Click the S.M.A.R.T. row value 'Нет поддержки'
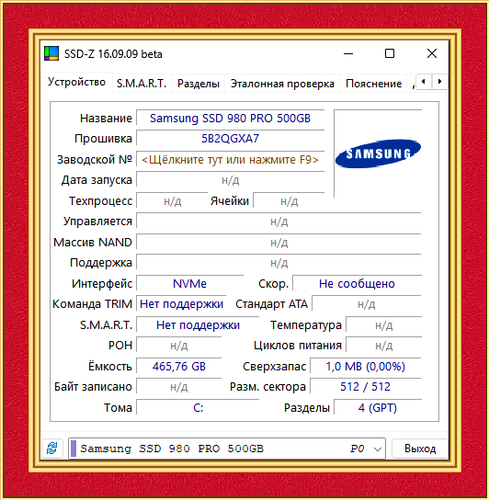 198,325
